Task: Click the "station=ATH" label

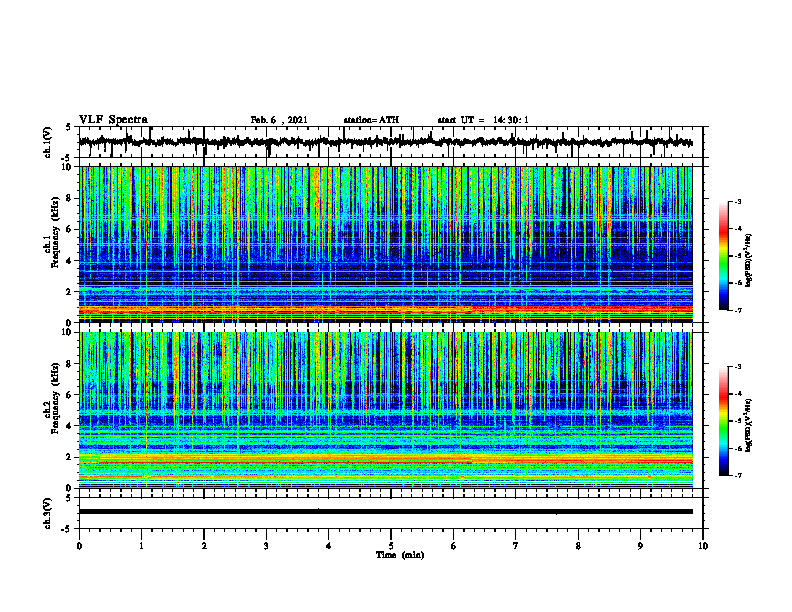Action: (371, 120)
